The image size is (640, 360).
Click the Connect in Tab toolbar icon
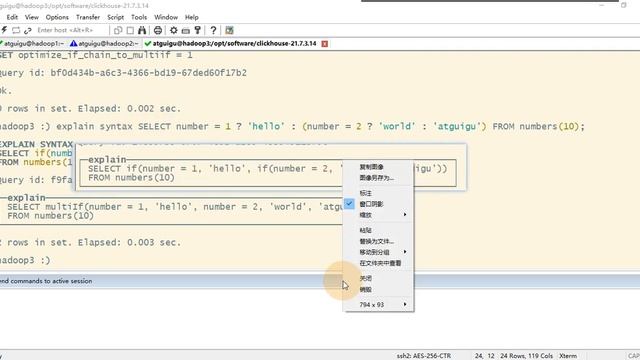click(x=16, y=30)
